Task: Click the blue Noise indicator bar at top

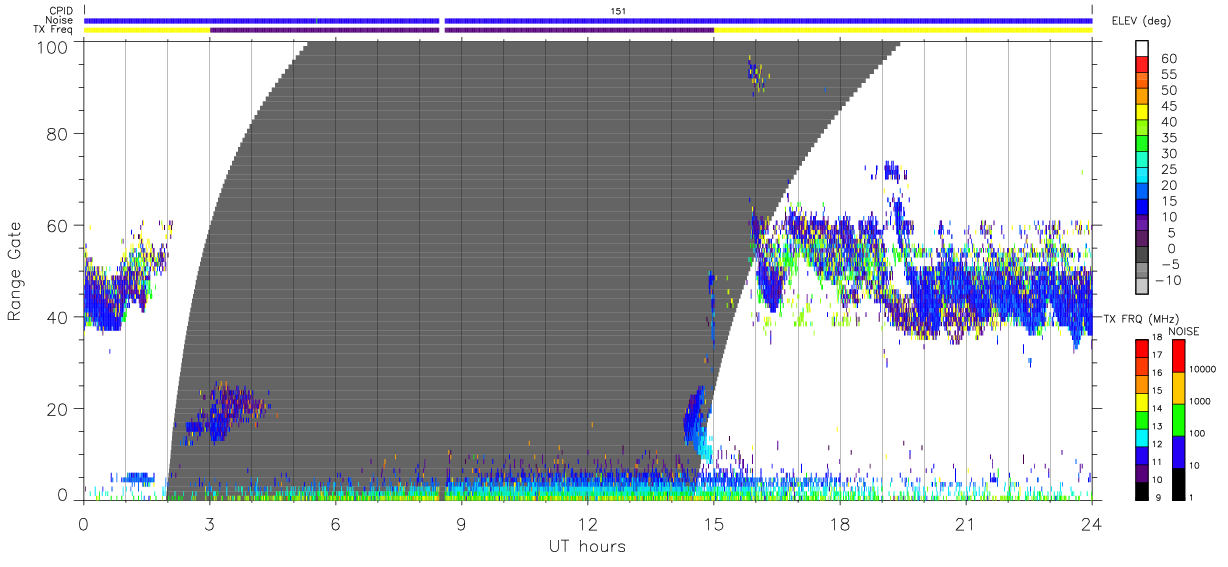Action: [x=588, y=20]
